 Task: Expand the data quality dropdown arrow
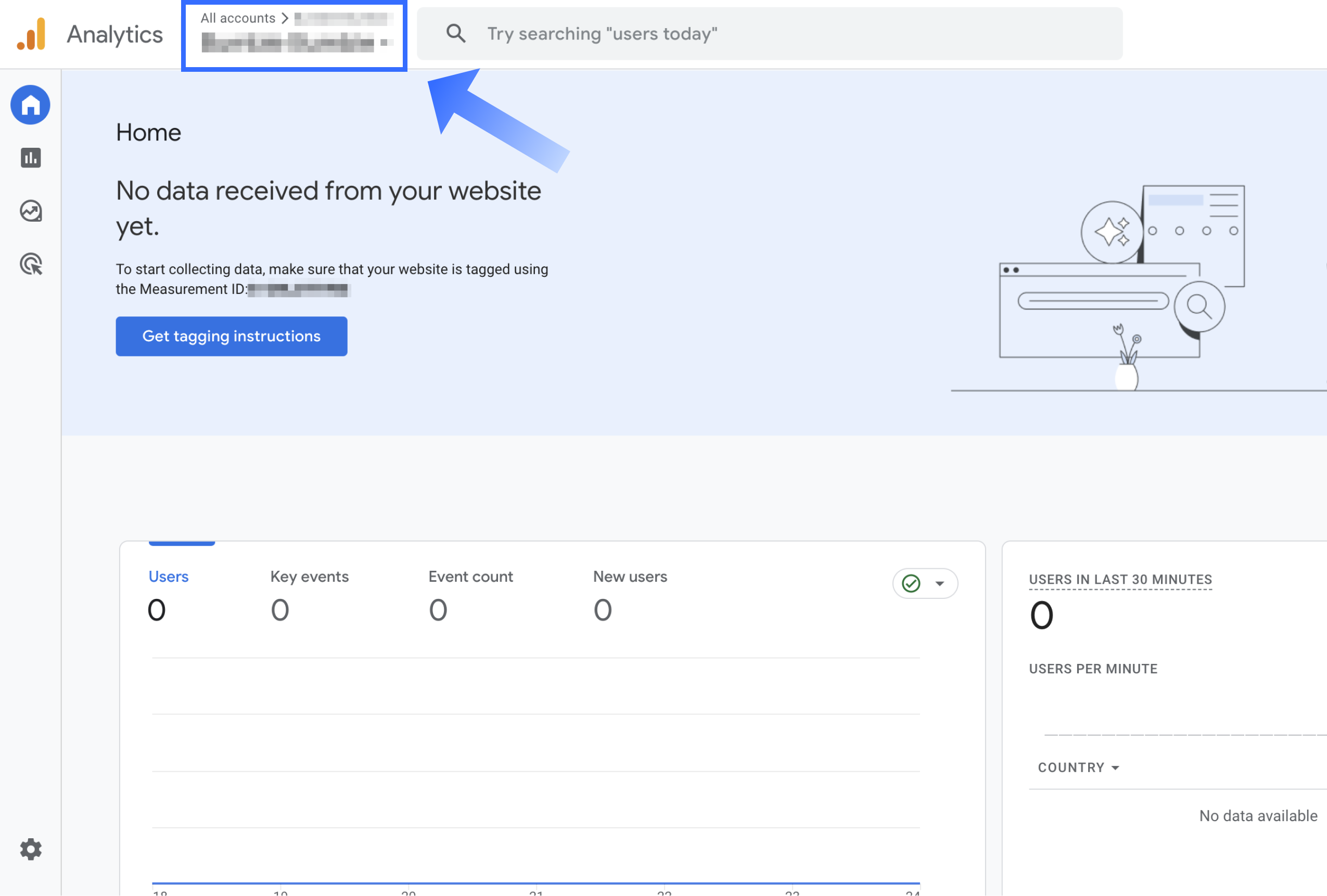click(x=940, y=583)
